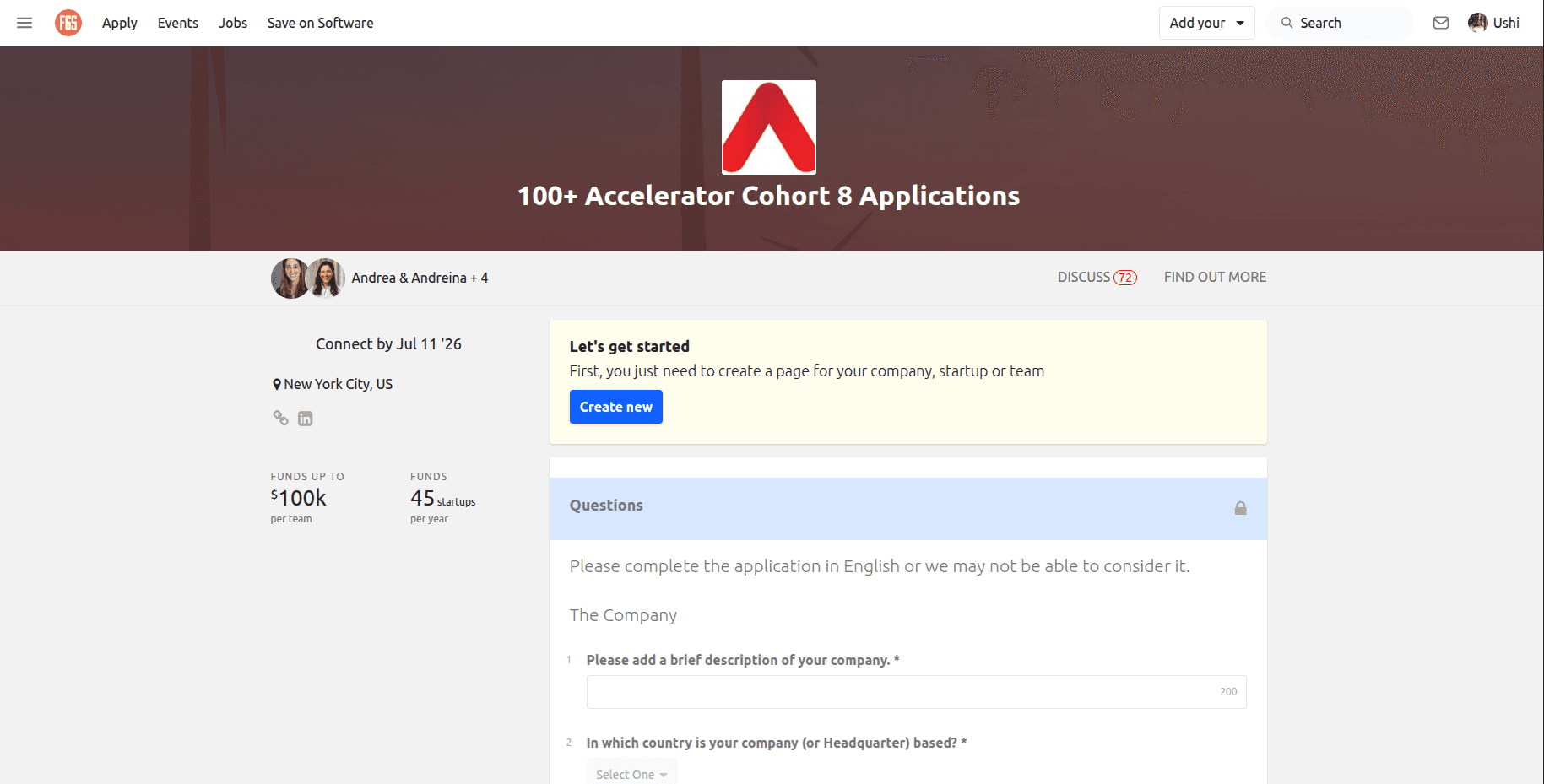Click the accelerator red logo image
Viewport: 1544px width, 784px height.
[x=769, y=127]
